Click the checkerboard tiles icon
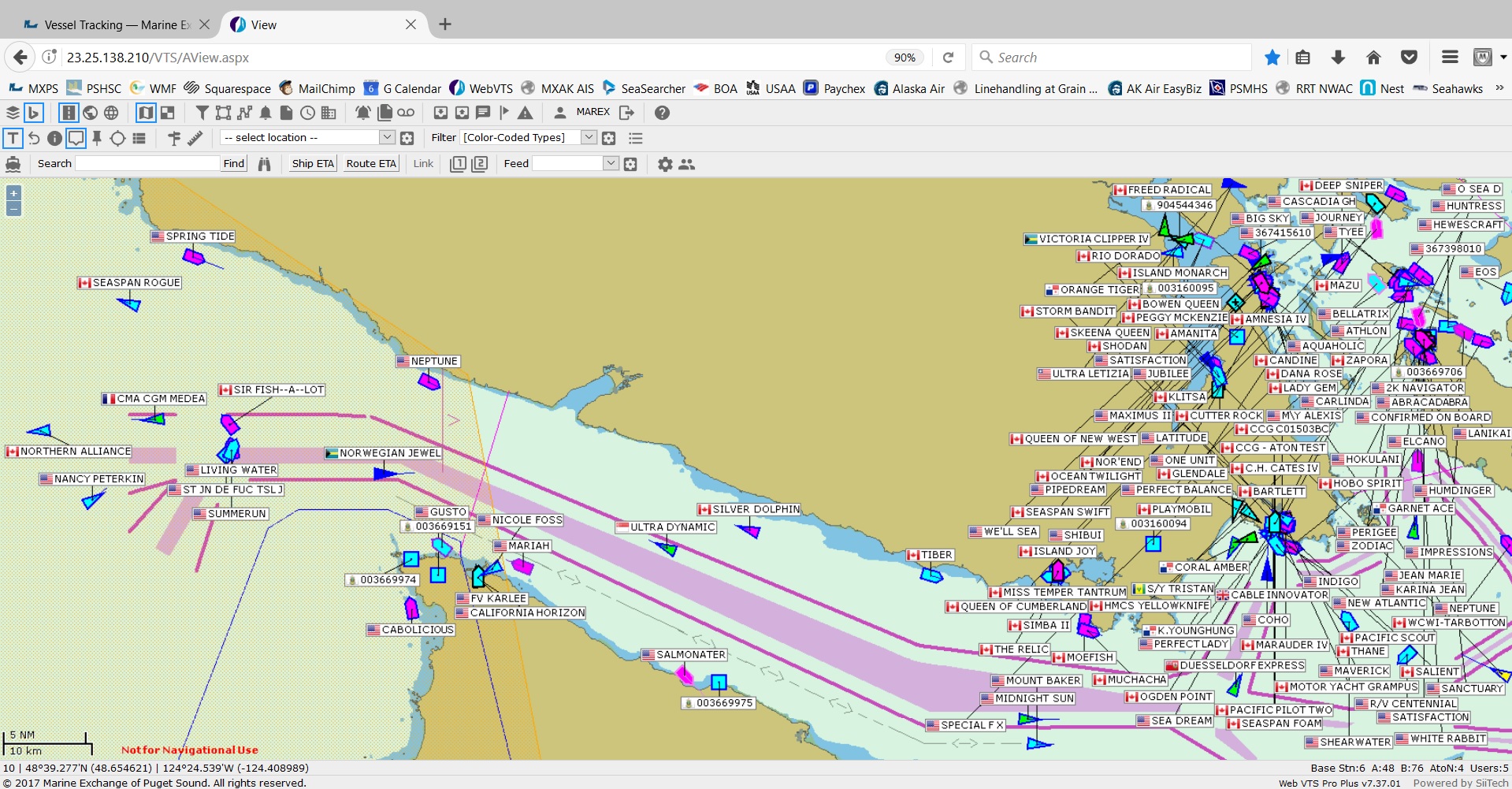This screenshot has height=789, width=1512. pos(167,113)
